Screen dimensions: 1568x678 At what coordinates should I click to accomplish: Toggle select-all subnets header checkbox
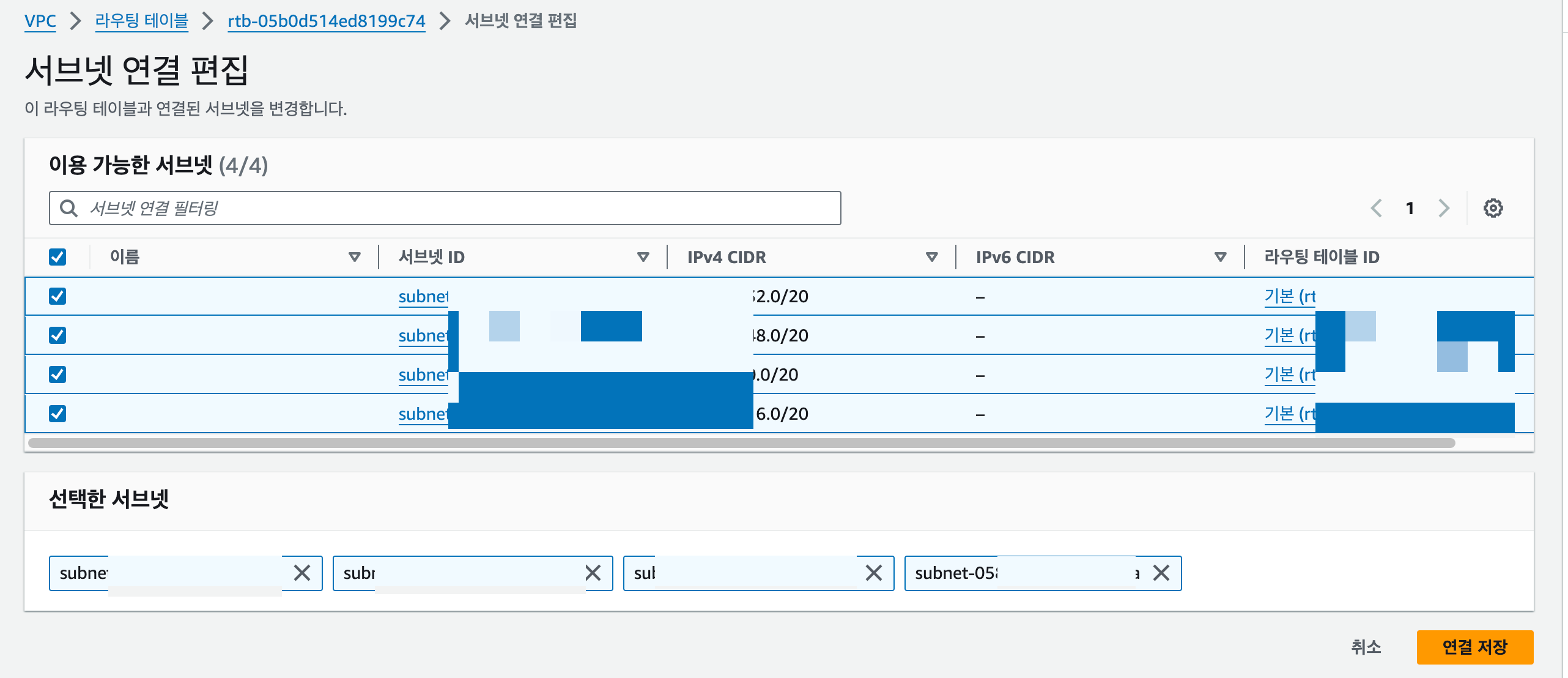57,257
